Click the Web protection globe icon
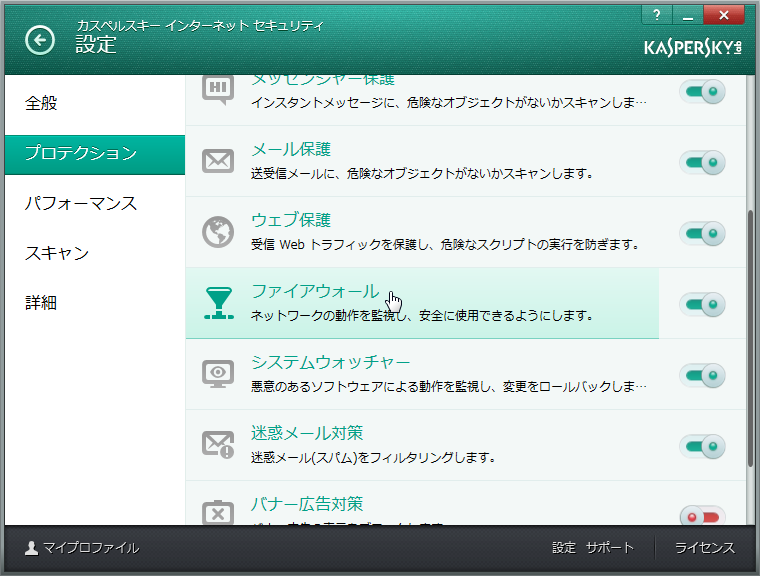This screenshot has width=760, height=576. coord(218,232)
